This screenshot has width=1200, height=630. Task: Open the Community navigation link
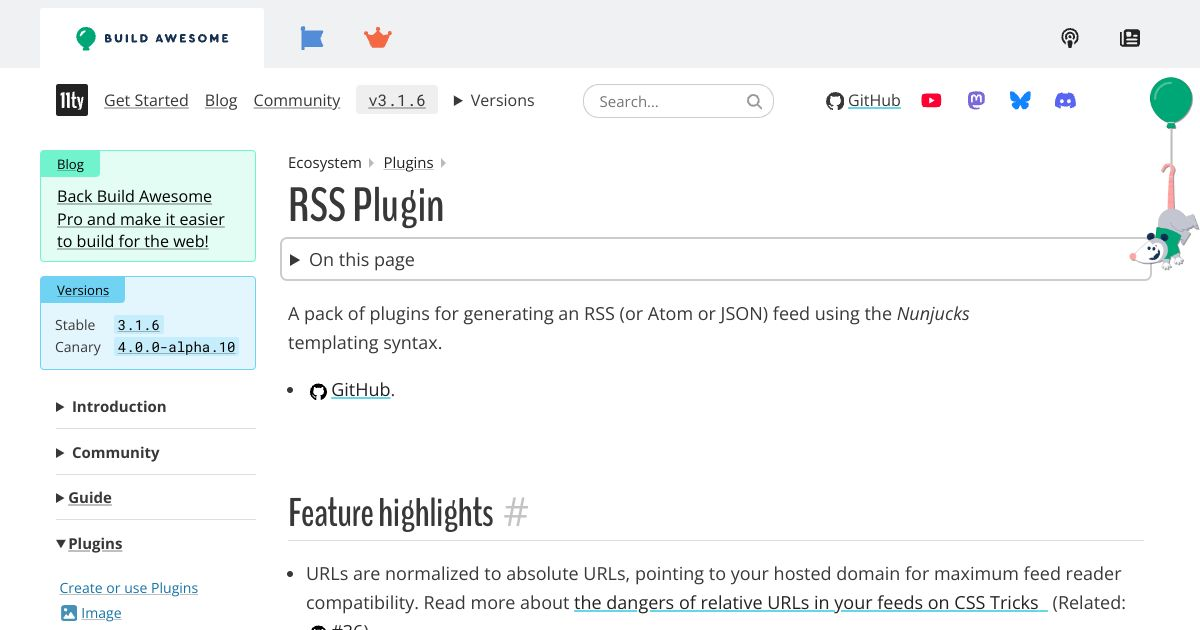click(x=297, y=100)
